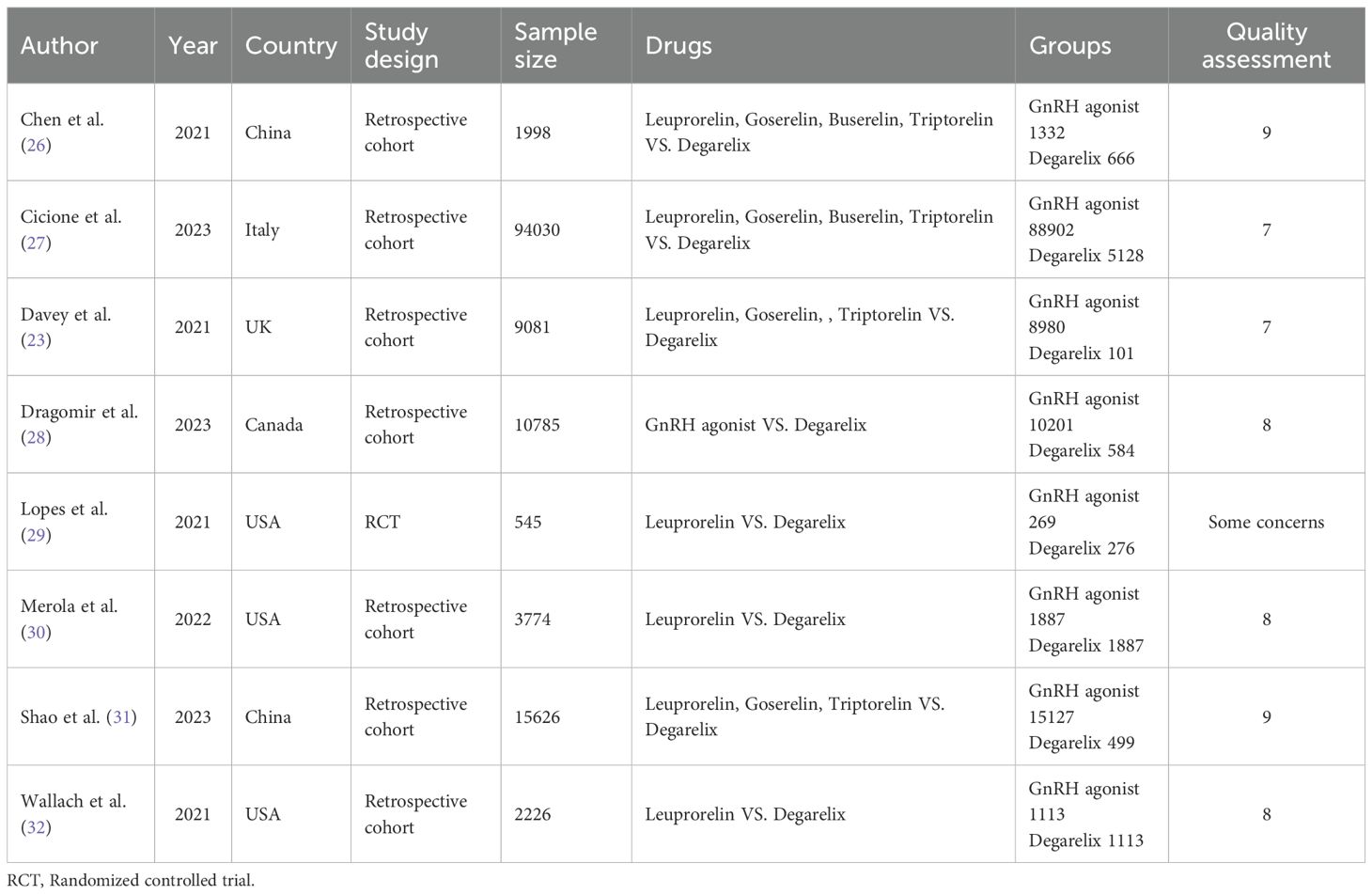
Task: Select the Drugs column header
Action: point(678,46)
